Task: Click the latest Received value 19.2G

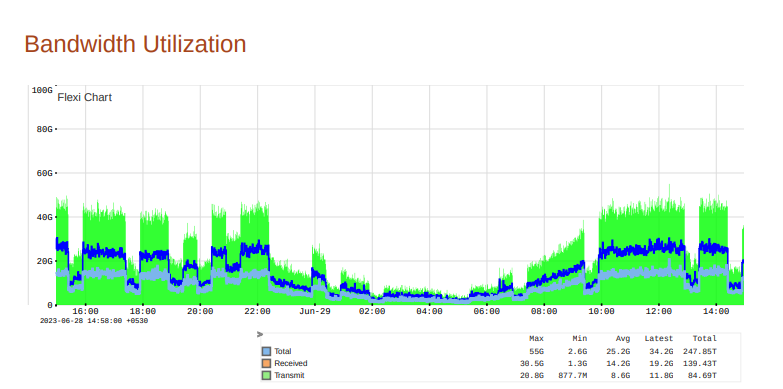Action: pyautogui.click(x=661, y=364)
